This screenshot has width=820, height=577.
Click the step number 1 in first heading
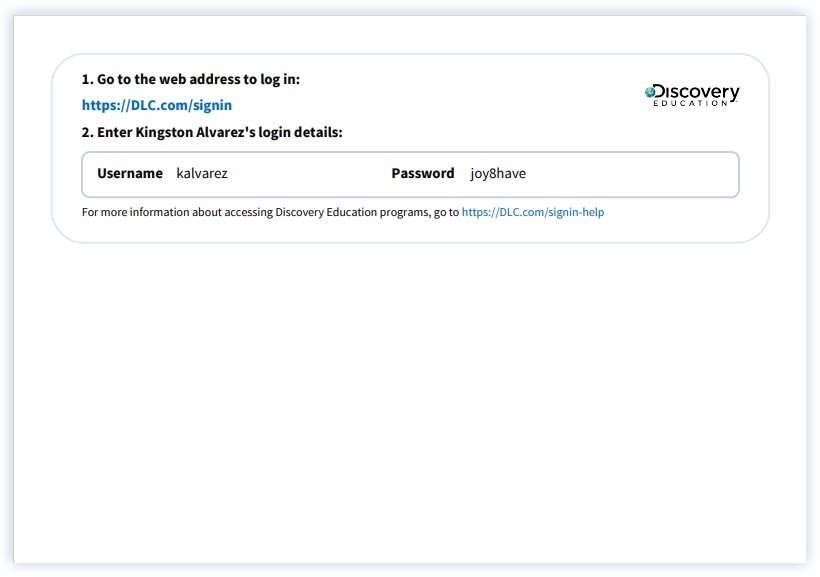tap(86, 79)
